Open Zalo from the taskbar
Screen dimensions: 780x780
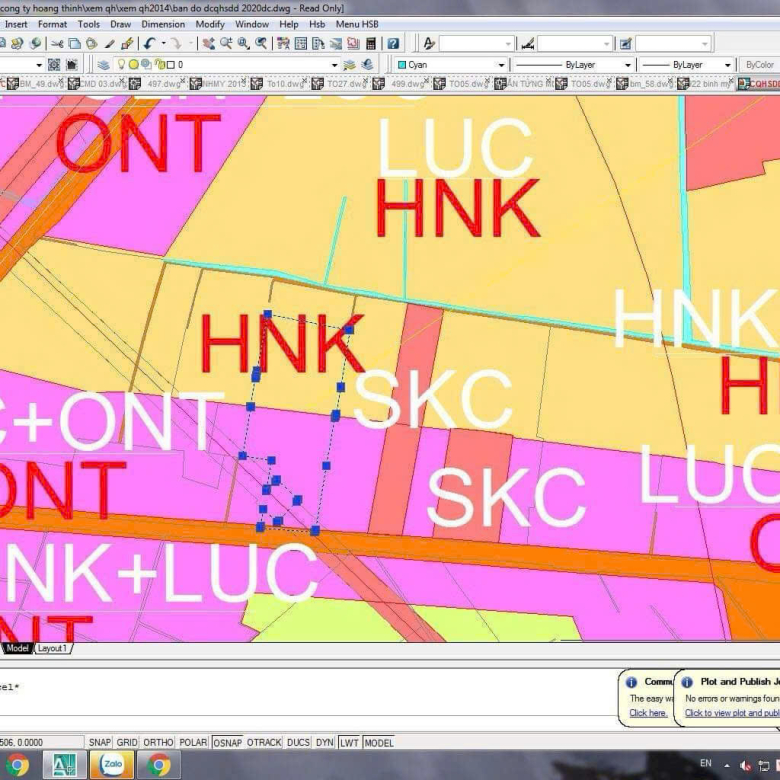tap(110, 766)
